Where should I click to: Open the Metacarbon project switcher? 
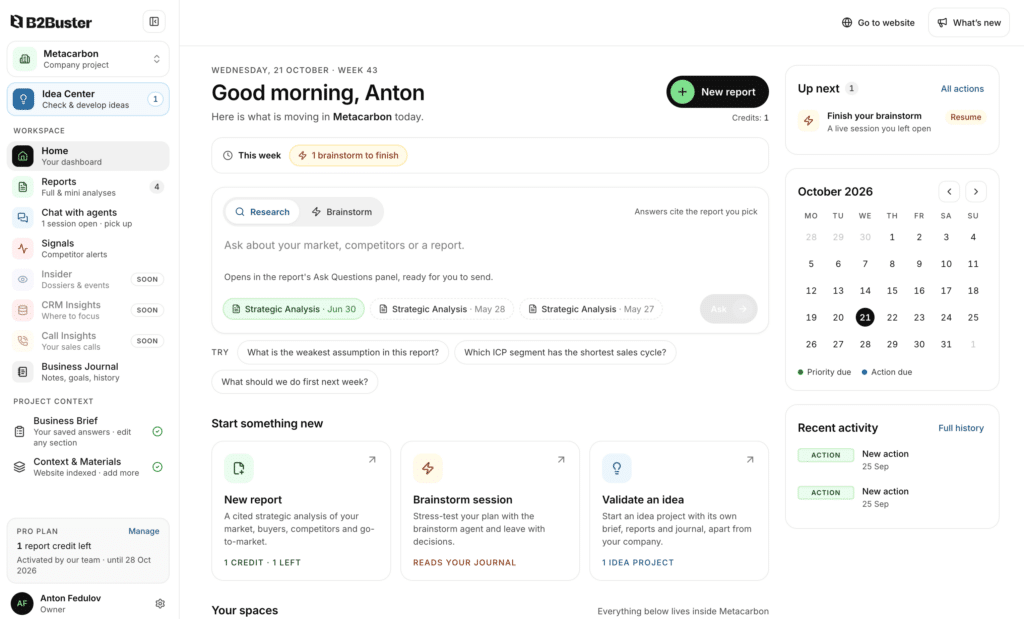tap(88, 59)
